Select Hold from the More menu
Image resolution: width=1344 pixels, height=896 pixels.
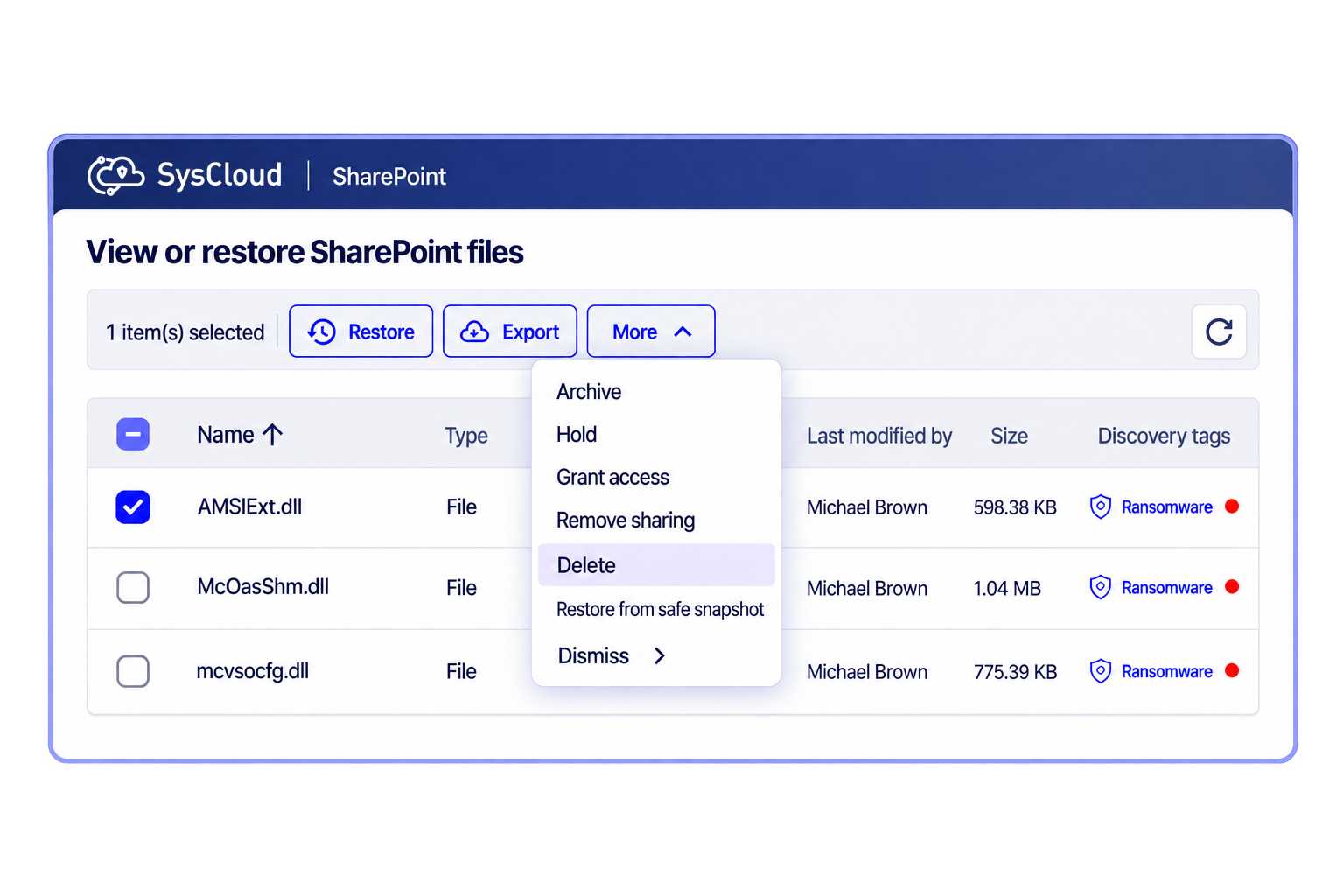[577, 435]
